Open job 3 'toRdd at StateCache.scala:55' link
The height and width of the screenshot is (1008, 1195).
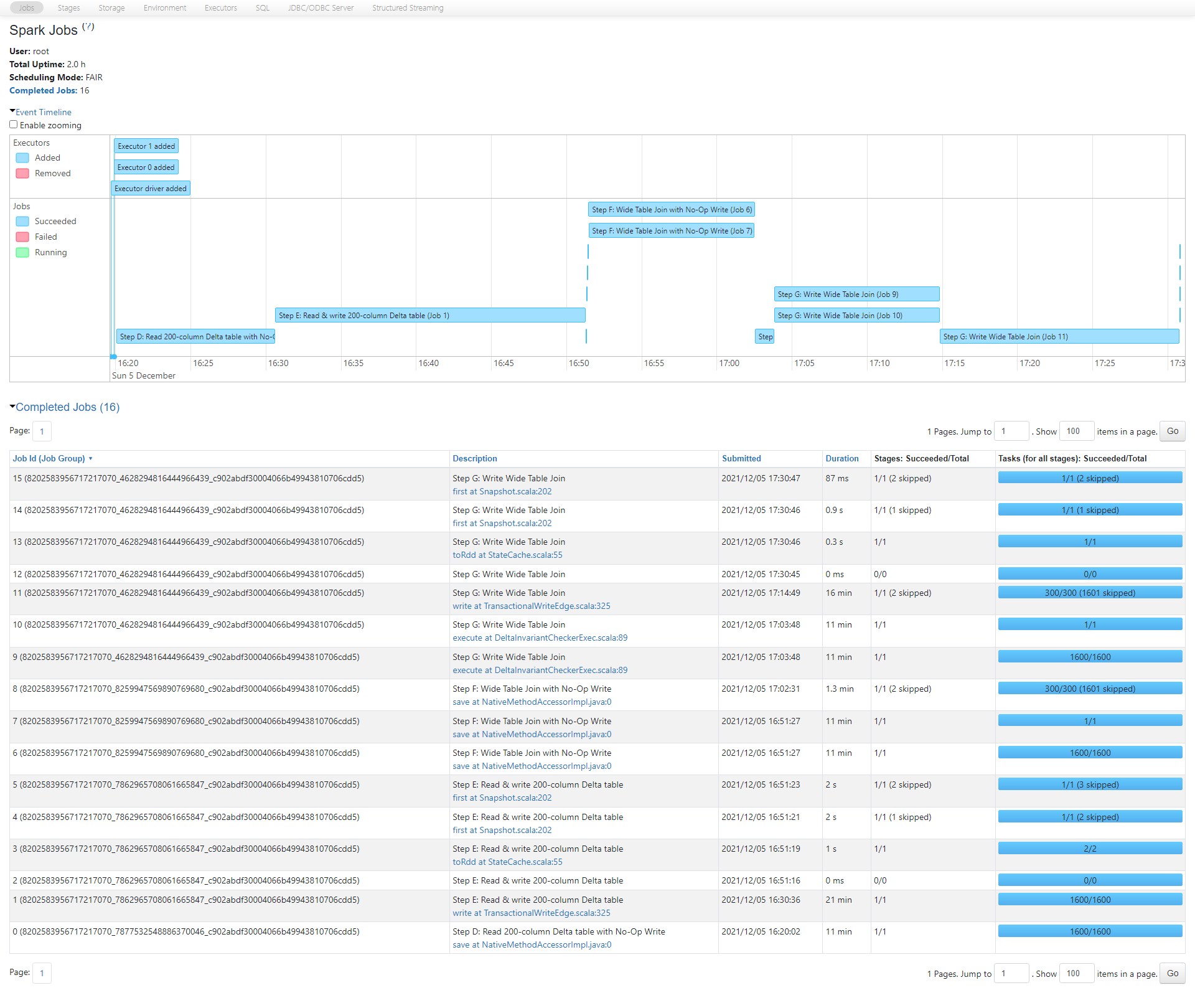click(507, 862)
